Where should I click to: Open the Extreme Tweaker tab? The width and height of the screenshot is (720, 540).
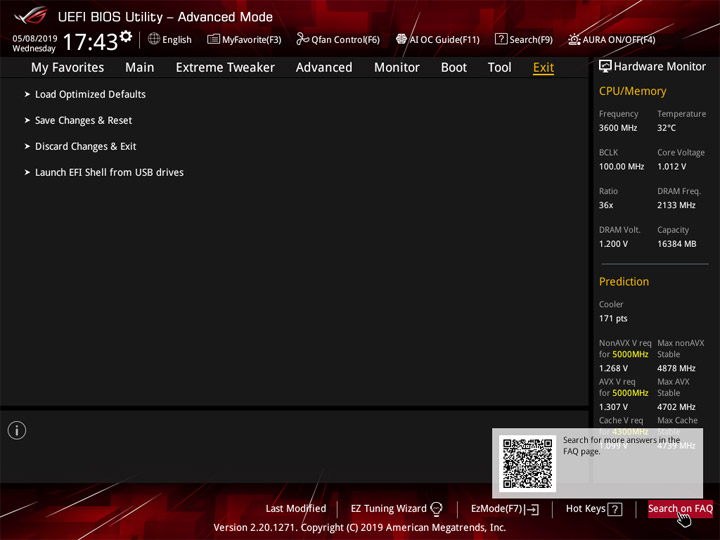click(x=225, y=68)
